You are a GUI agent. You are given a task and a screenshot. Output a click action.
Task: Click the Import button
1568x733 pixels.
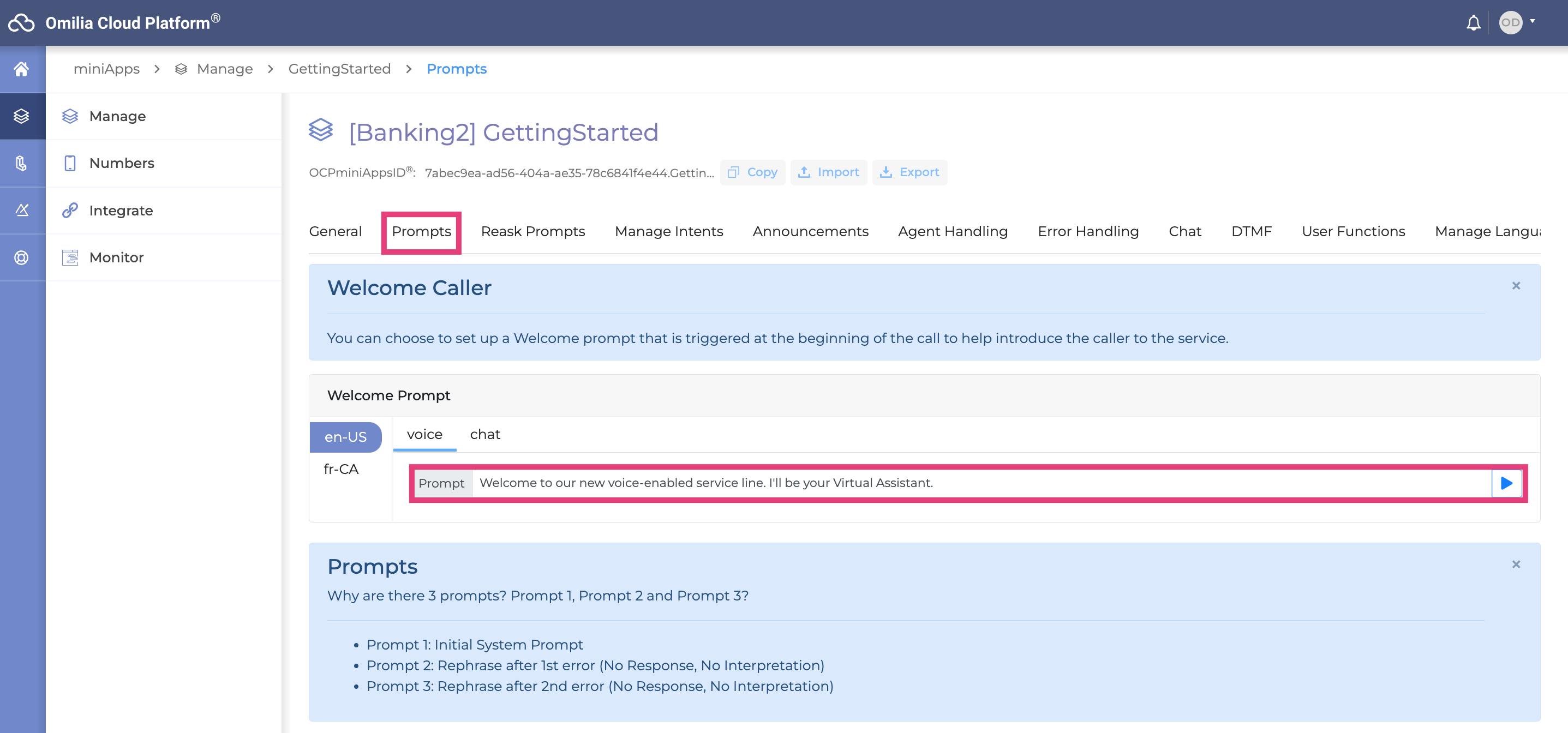pyautogui.click(x=828, y=172)
